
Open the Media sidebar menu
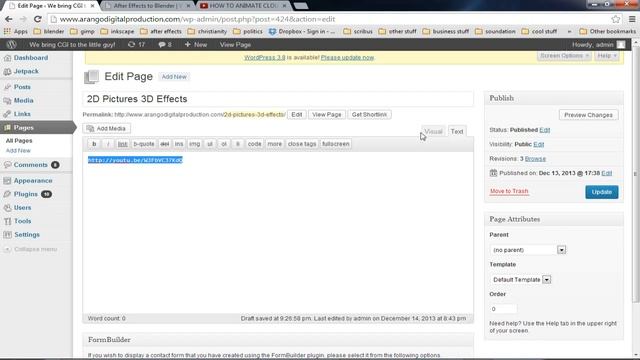23,100
